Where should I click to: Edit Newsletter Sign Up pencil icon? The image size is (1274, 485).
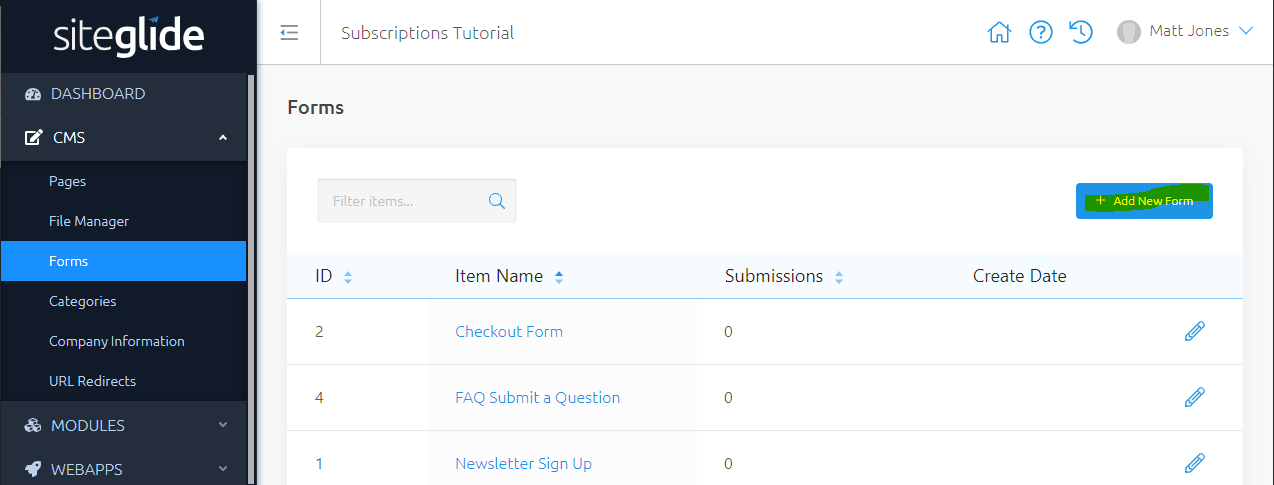(1194, 463)
